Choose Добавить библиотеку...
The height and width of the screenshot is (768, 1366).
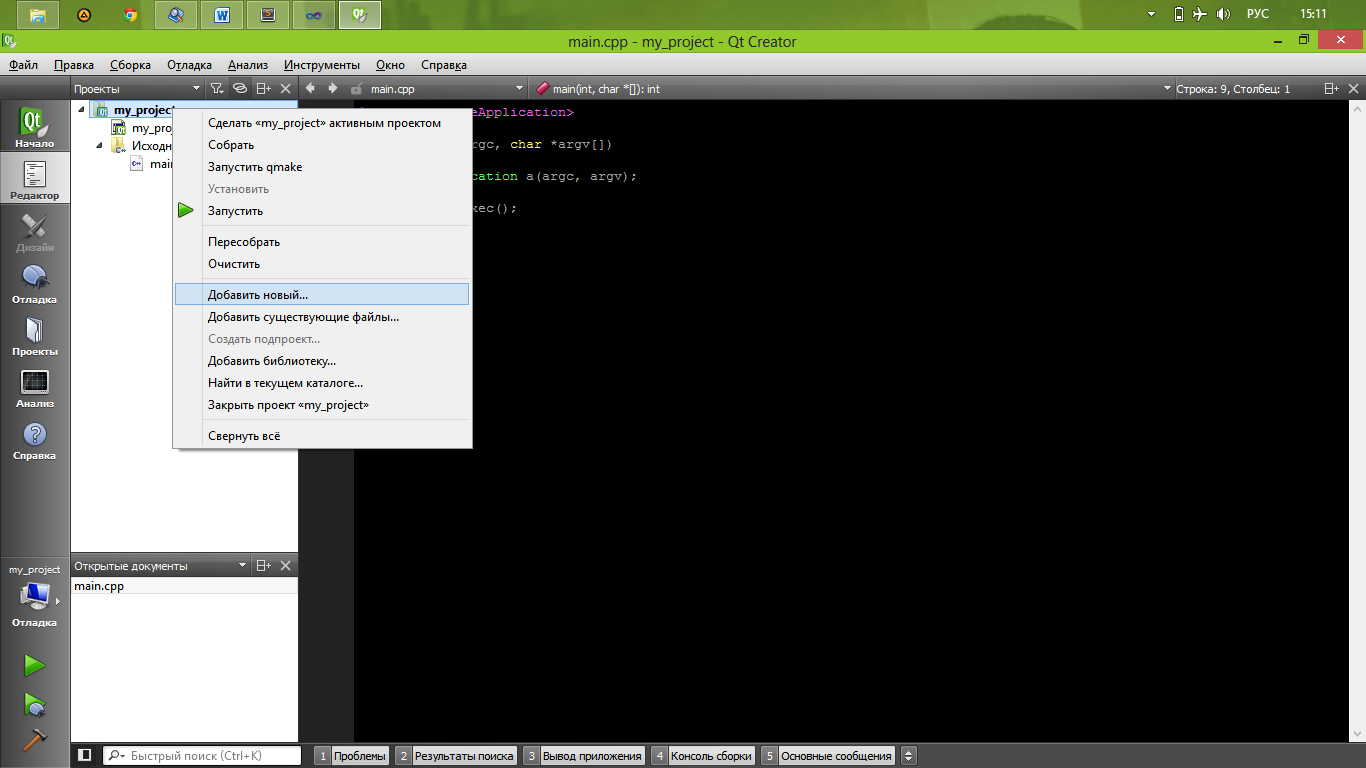coord(321,361)
